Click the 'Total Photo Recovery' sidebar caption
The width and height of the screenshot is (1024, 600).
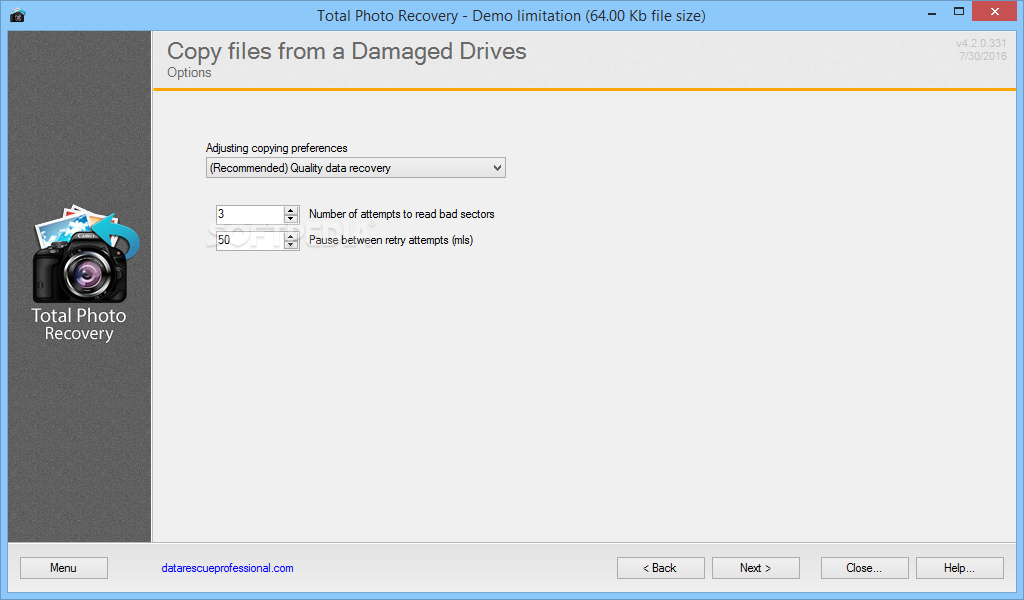coord(79,324)
